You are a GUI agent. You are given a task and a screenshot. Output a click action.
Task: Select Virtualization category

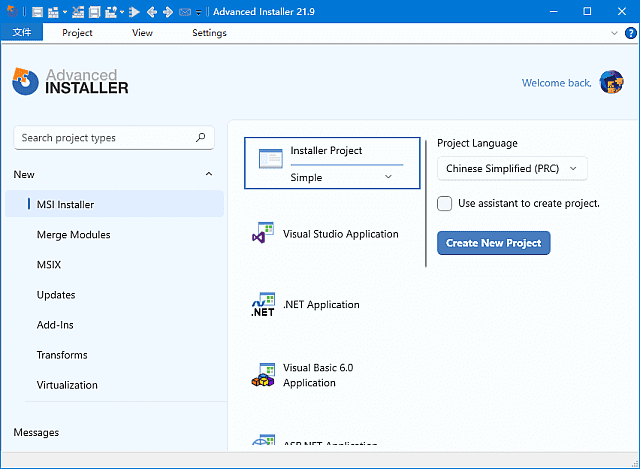[67, 385]
